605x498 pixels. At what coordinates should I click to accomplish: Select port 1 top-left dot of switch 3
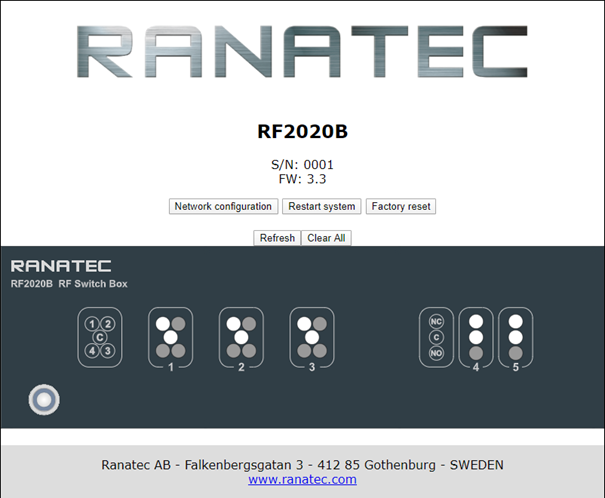(x=304, y=324)
